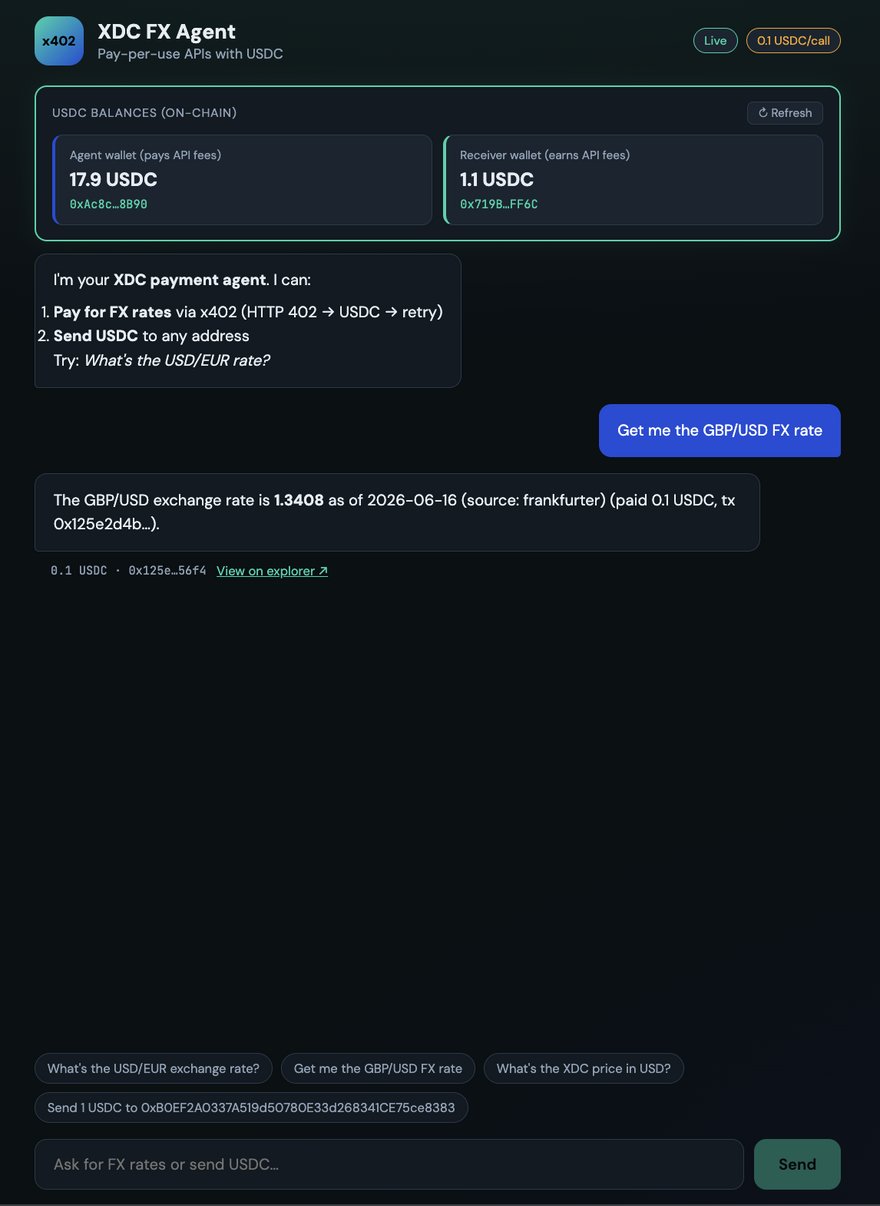The height and width of the screenshot is (1206, 880).
Task: Click the GBP/USD rate response message
Action: point(397,512)
